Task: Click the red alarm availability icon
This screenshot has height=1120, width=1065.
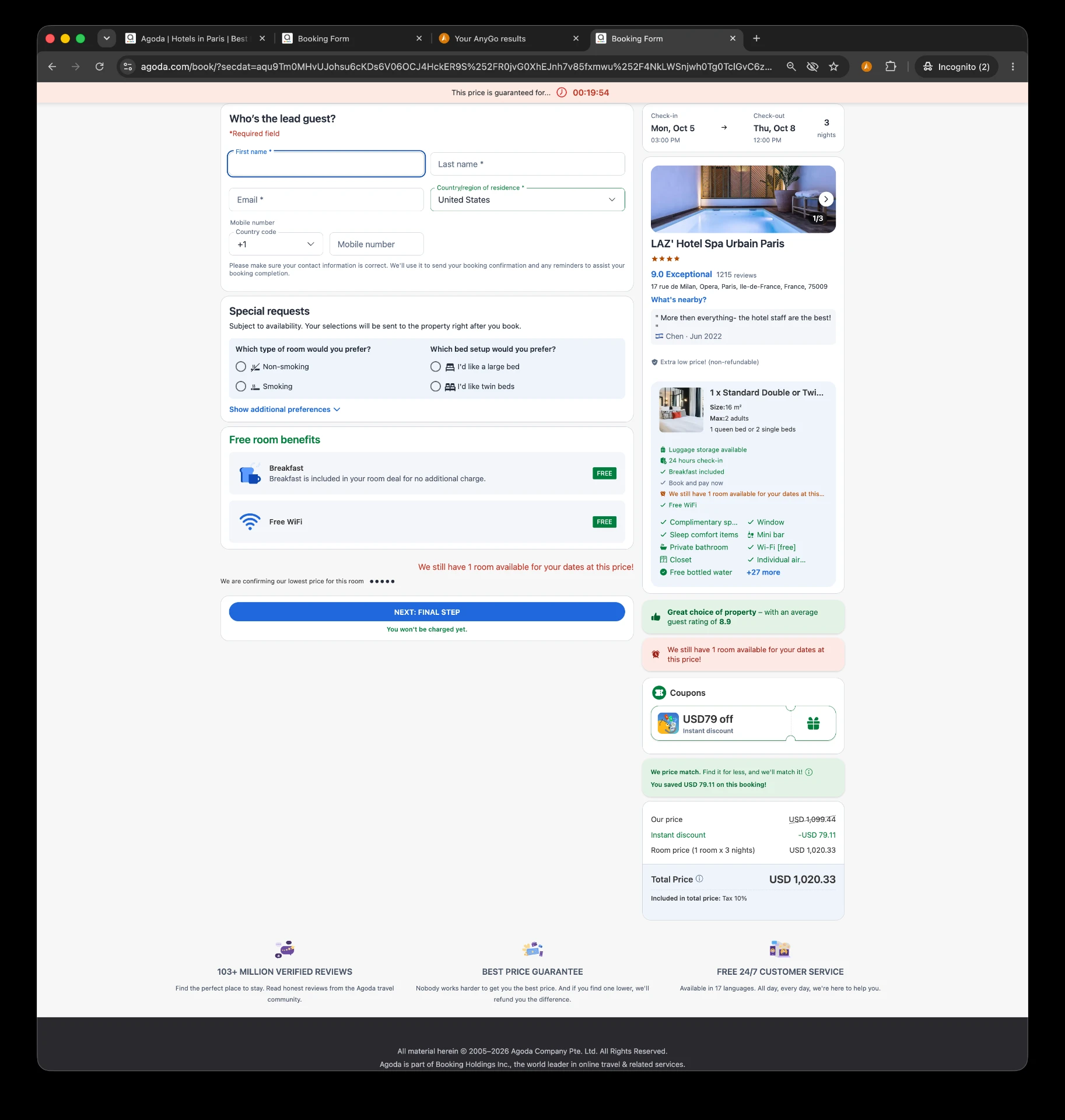Action: 656,654
